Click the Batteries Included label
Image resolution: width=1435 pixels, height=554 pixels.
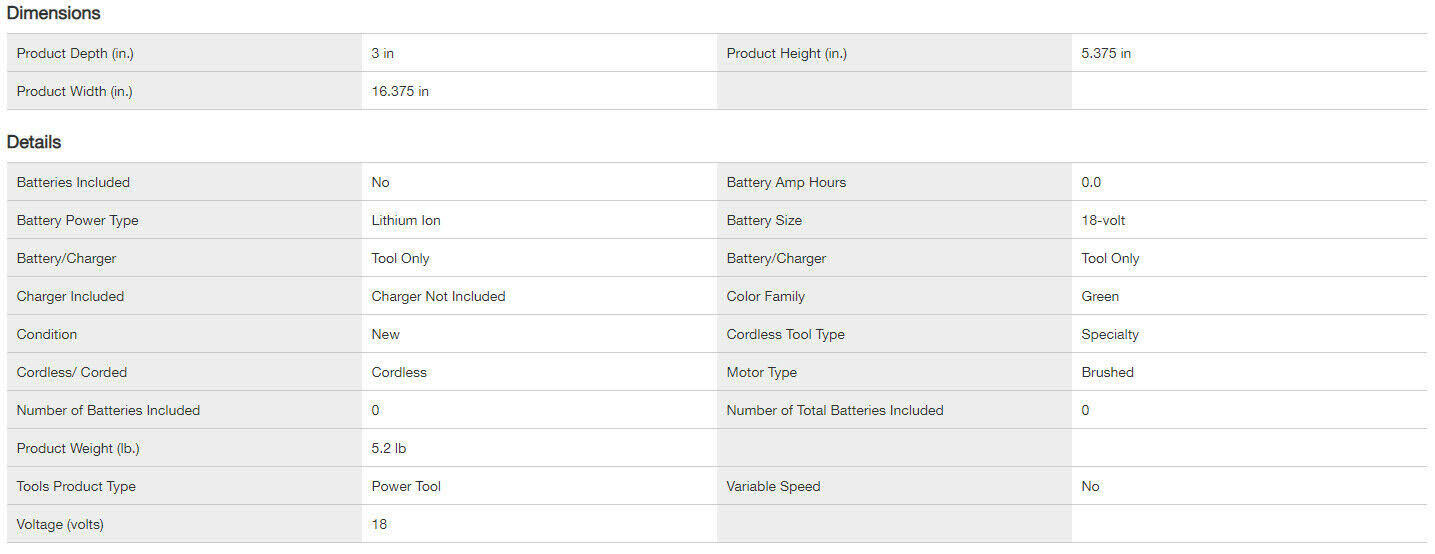click(x=73, y=182)
